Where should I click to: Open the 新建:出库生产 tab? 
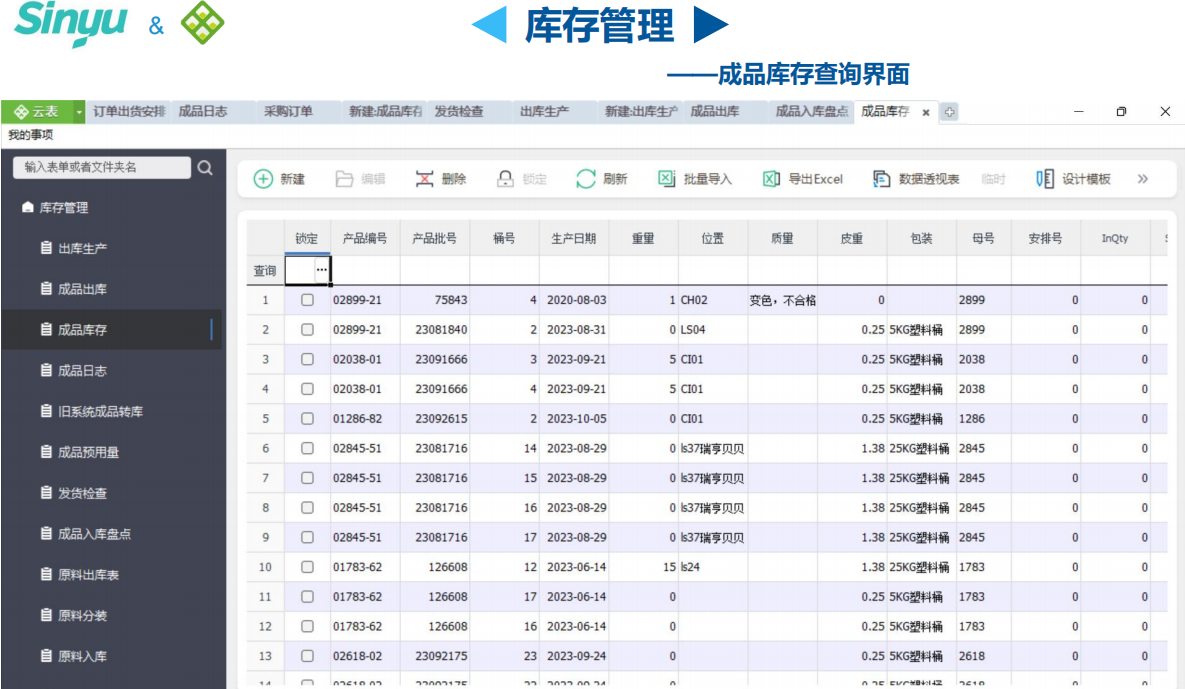[641, 112]
